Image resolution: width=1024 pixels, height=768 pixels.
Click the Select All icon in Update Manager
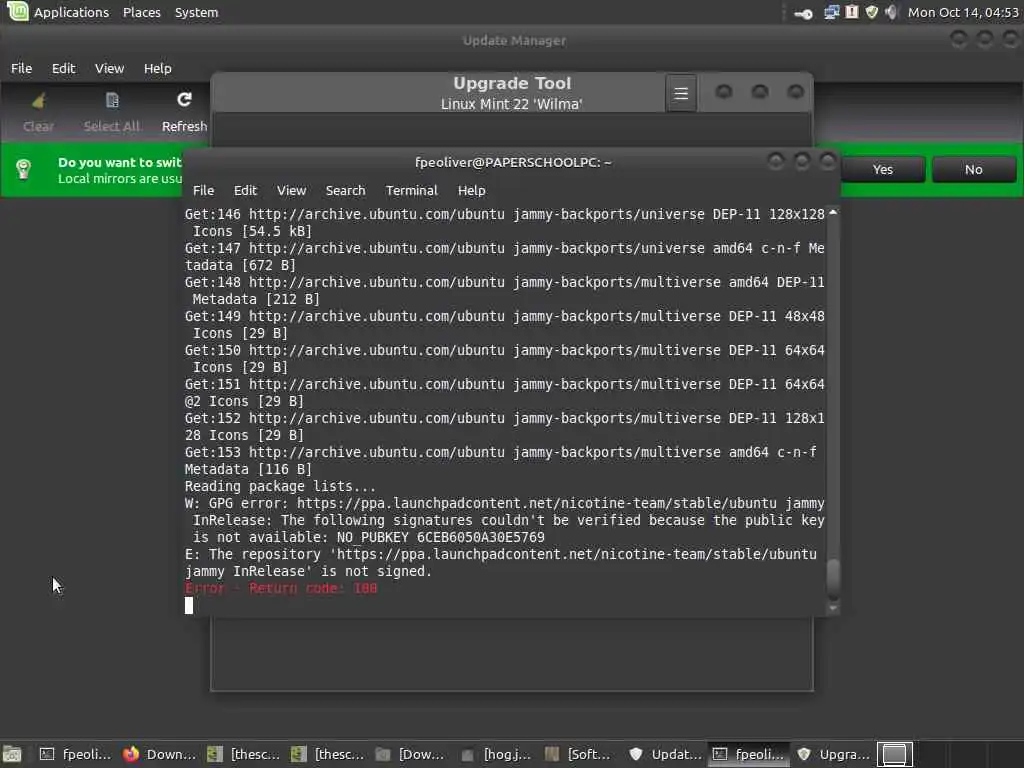[112, 100]
